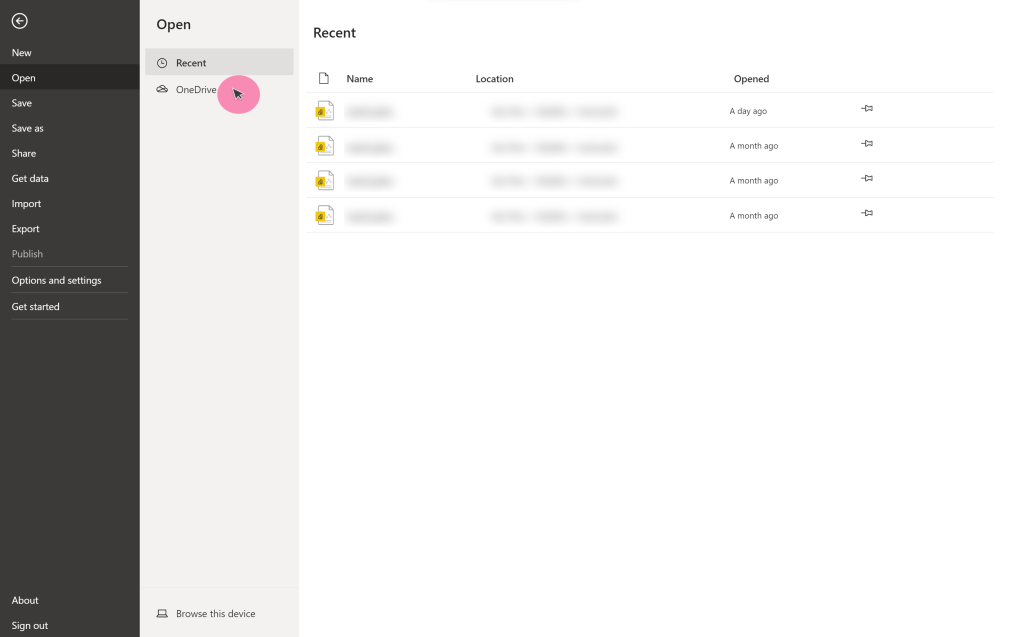This screenshot has height=637, width=1024.
Task: Sign out of your account
Action: (x=30, y=624)
